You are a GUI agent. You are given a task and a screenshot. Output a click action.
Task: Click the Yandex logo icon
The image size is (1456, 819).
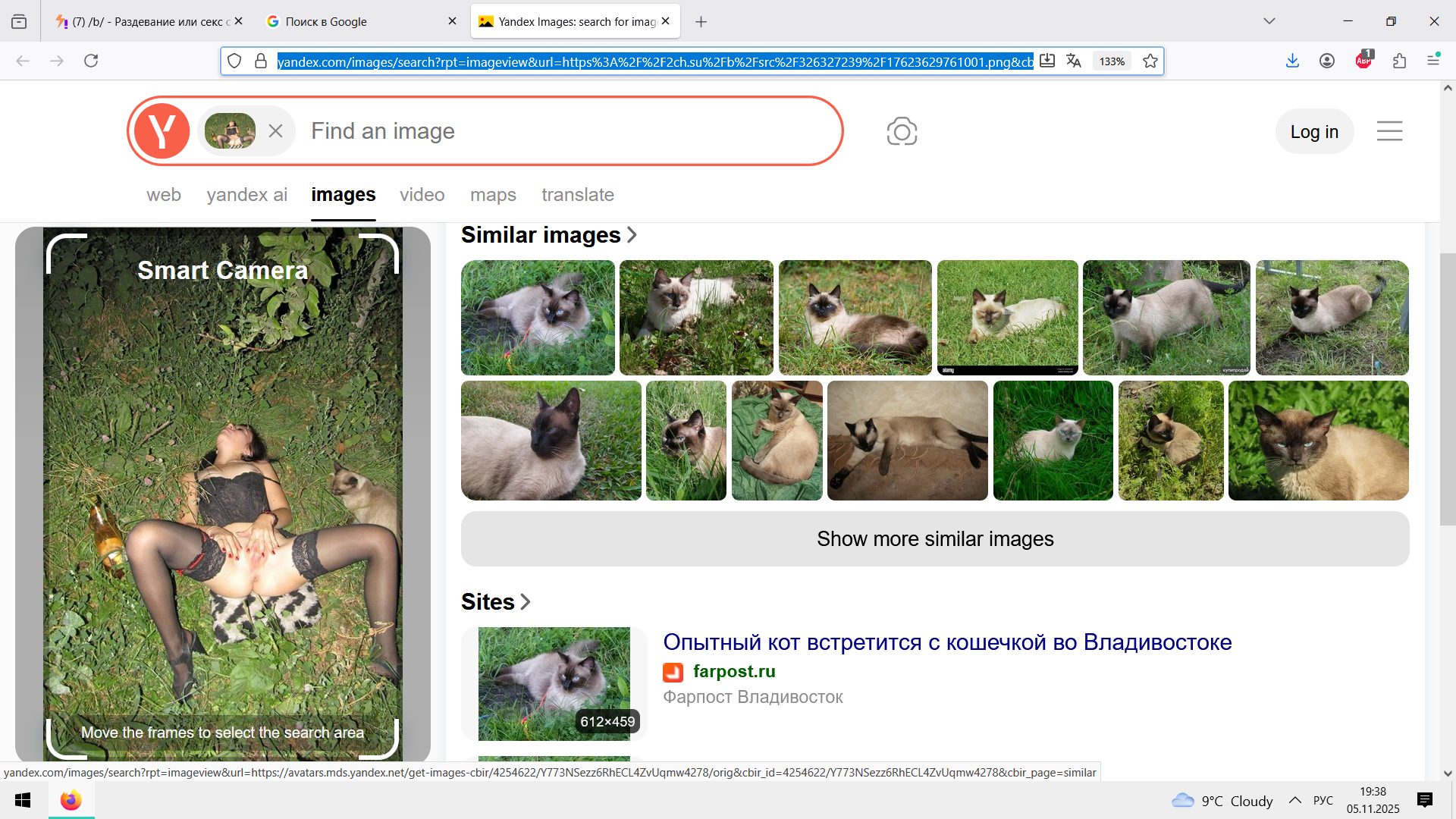(x=162, y=131)
